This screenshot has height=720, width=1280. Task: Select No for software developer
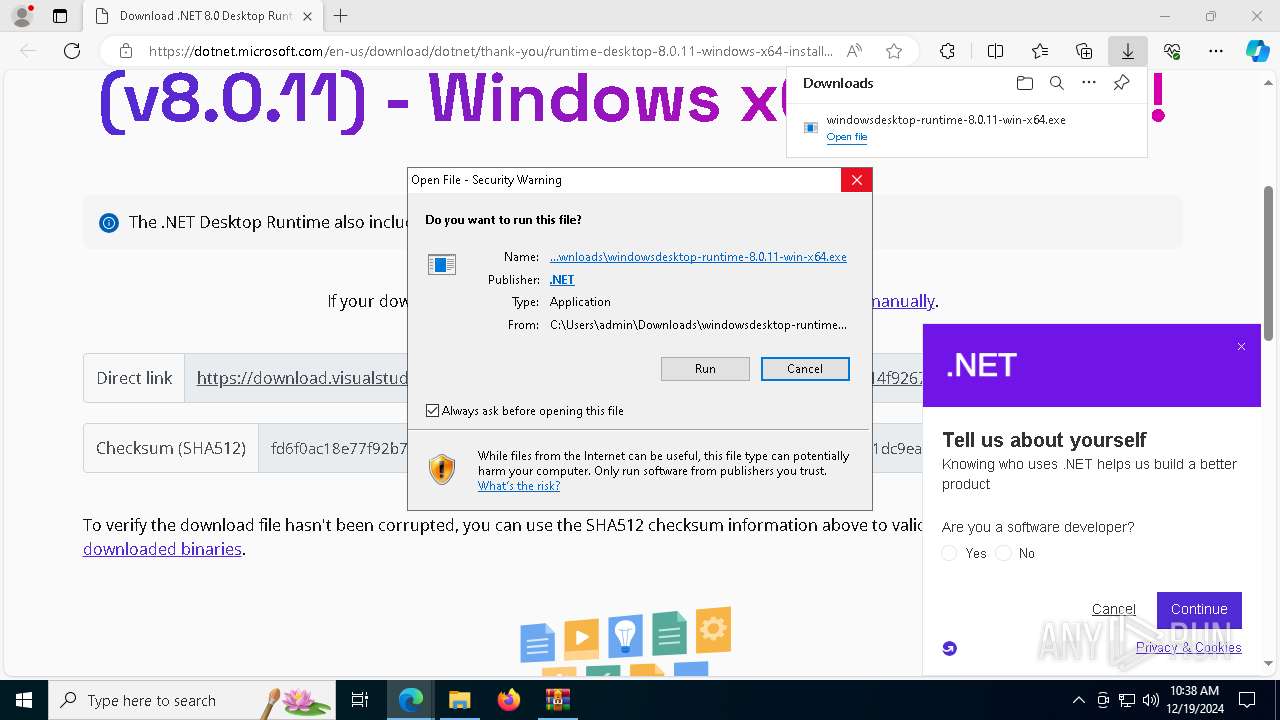pos(1003,553)
